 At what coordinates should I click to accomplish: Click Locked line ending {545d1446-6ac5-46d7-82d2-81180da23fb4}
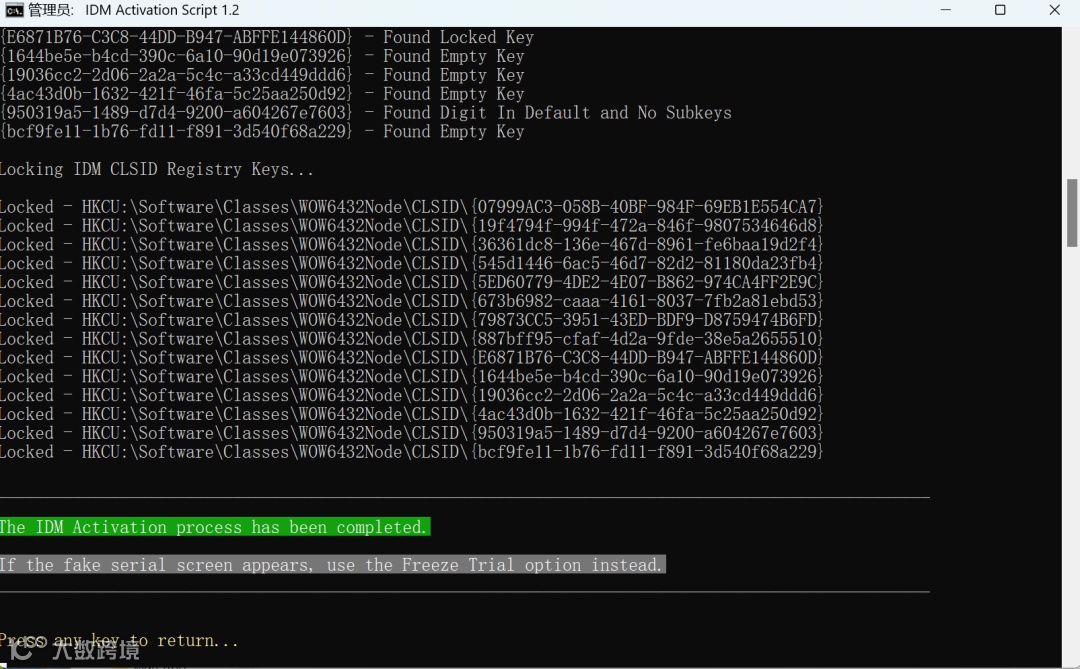(x=412, y=263)
